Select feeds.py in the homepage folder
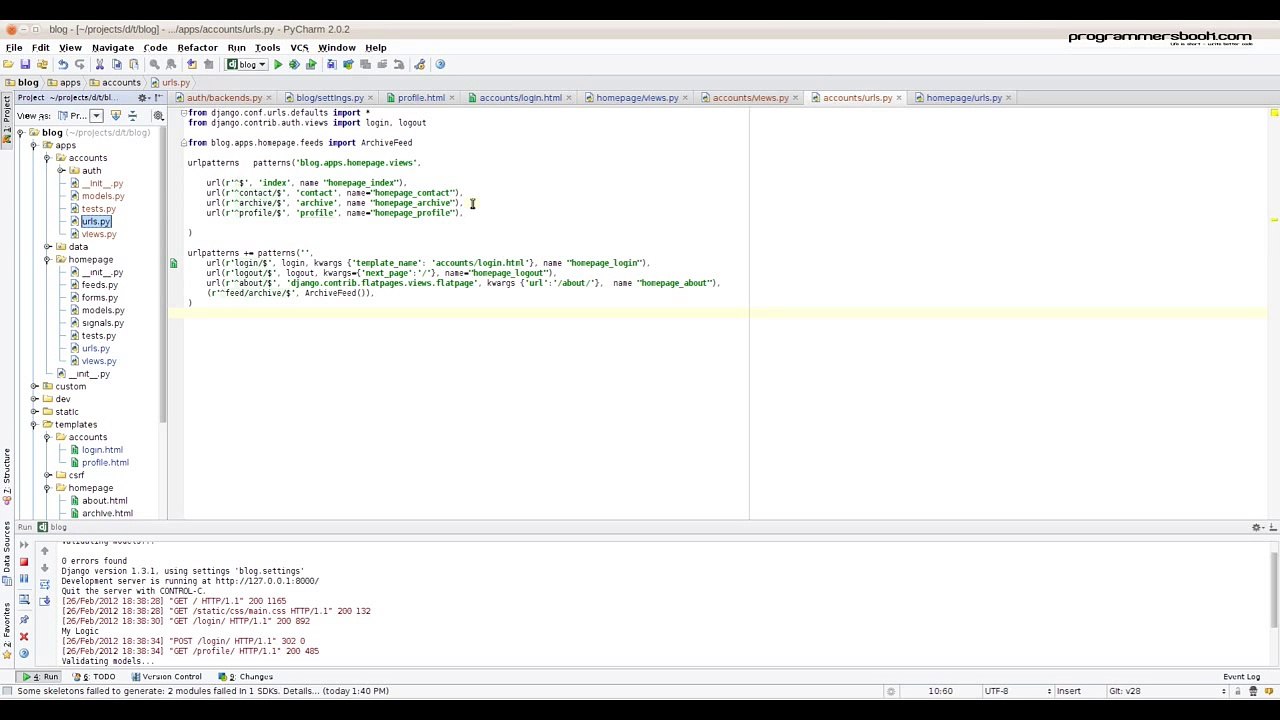Viewport: 1280px width, 720px height. [x=99, y=285]
